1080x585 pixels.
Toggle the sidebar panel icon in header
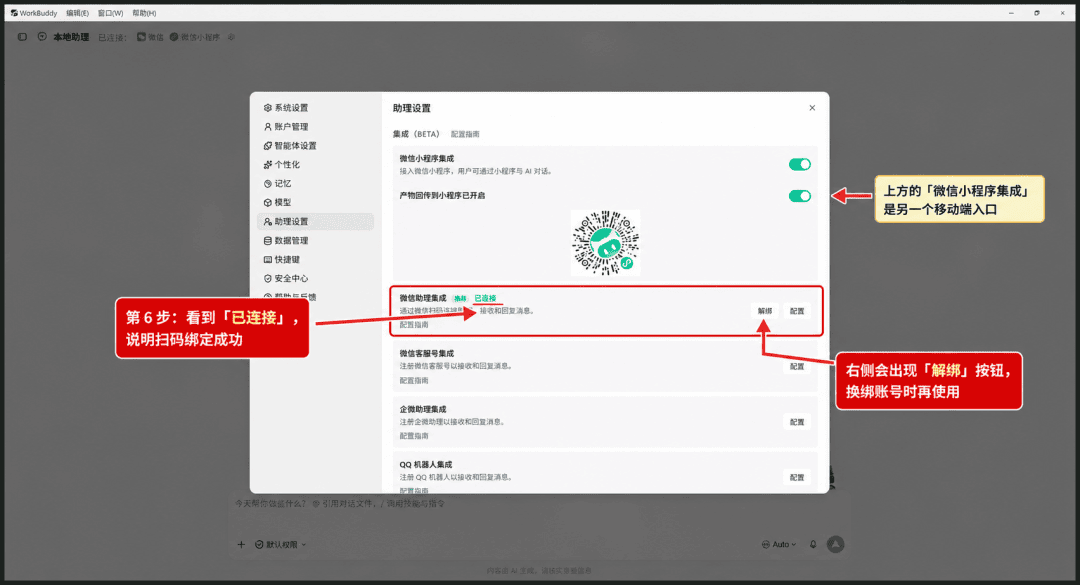(x=22, y=37)
